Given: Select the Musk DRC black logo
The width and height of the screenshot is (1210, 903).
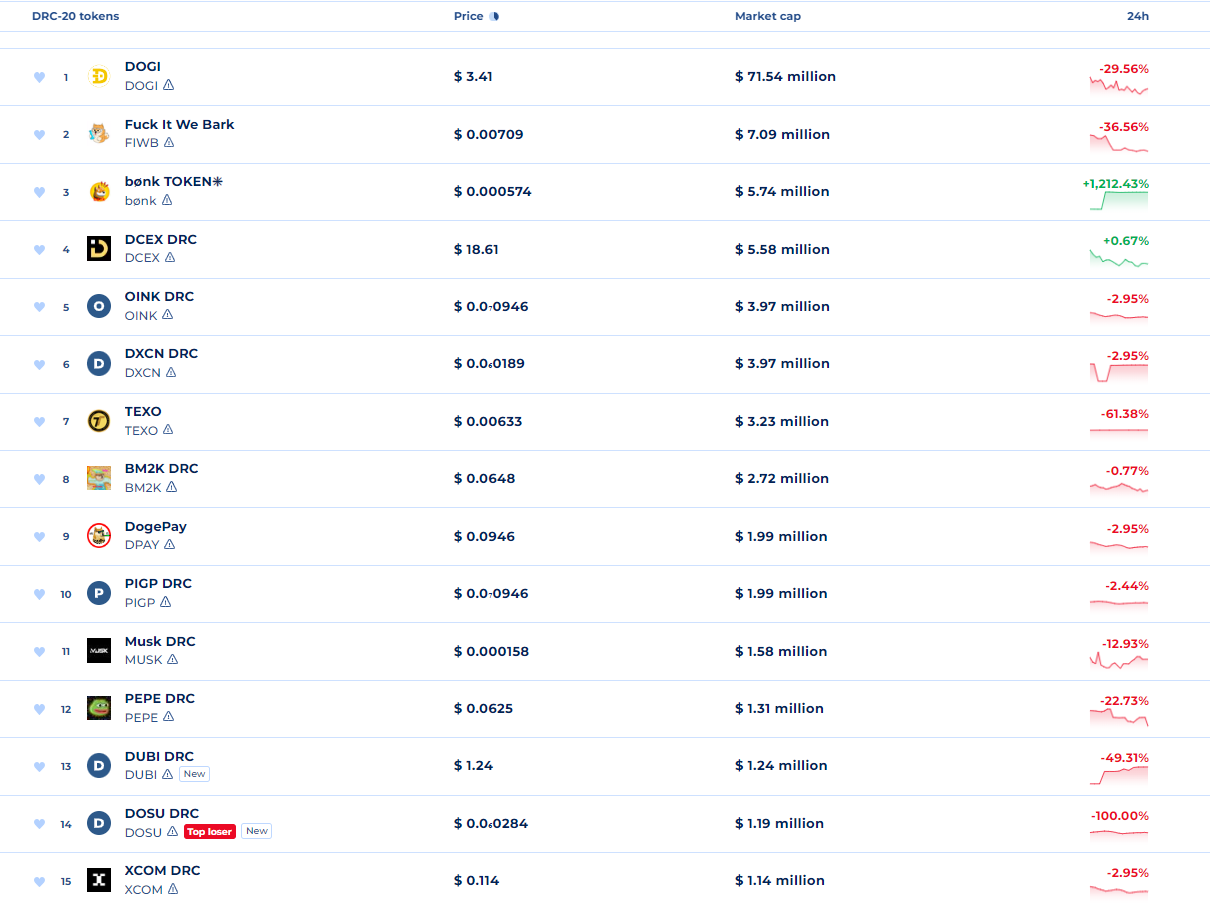Looking at the screenshot, I should click(x=98, y=651).
